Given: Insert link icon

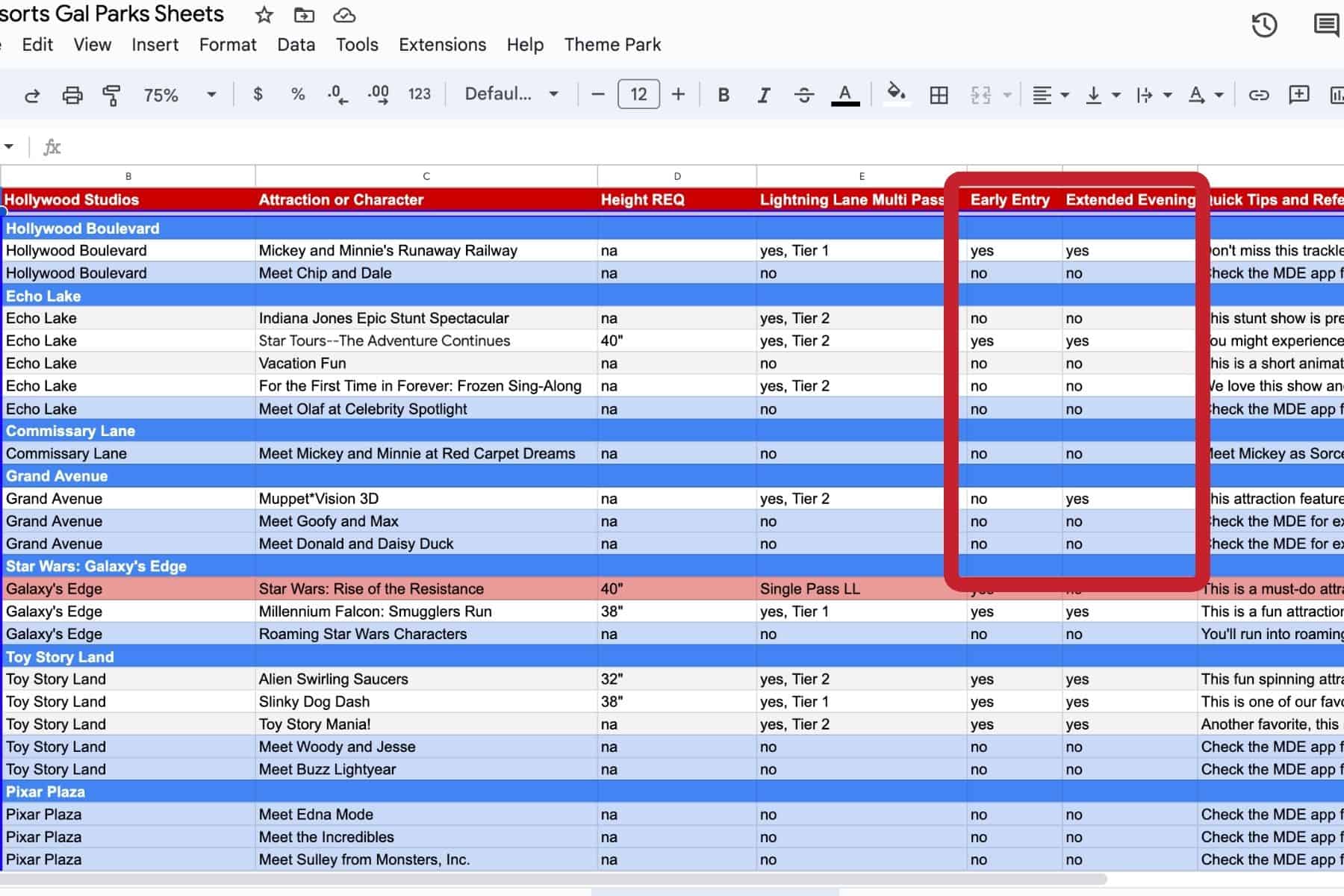Looking at the screenshot, I should tap(1259, 95).
